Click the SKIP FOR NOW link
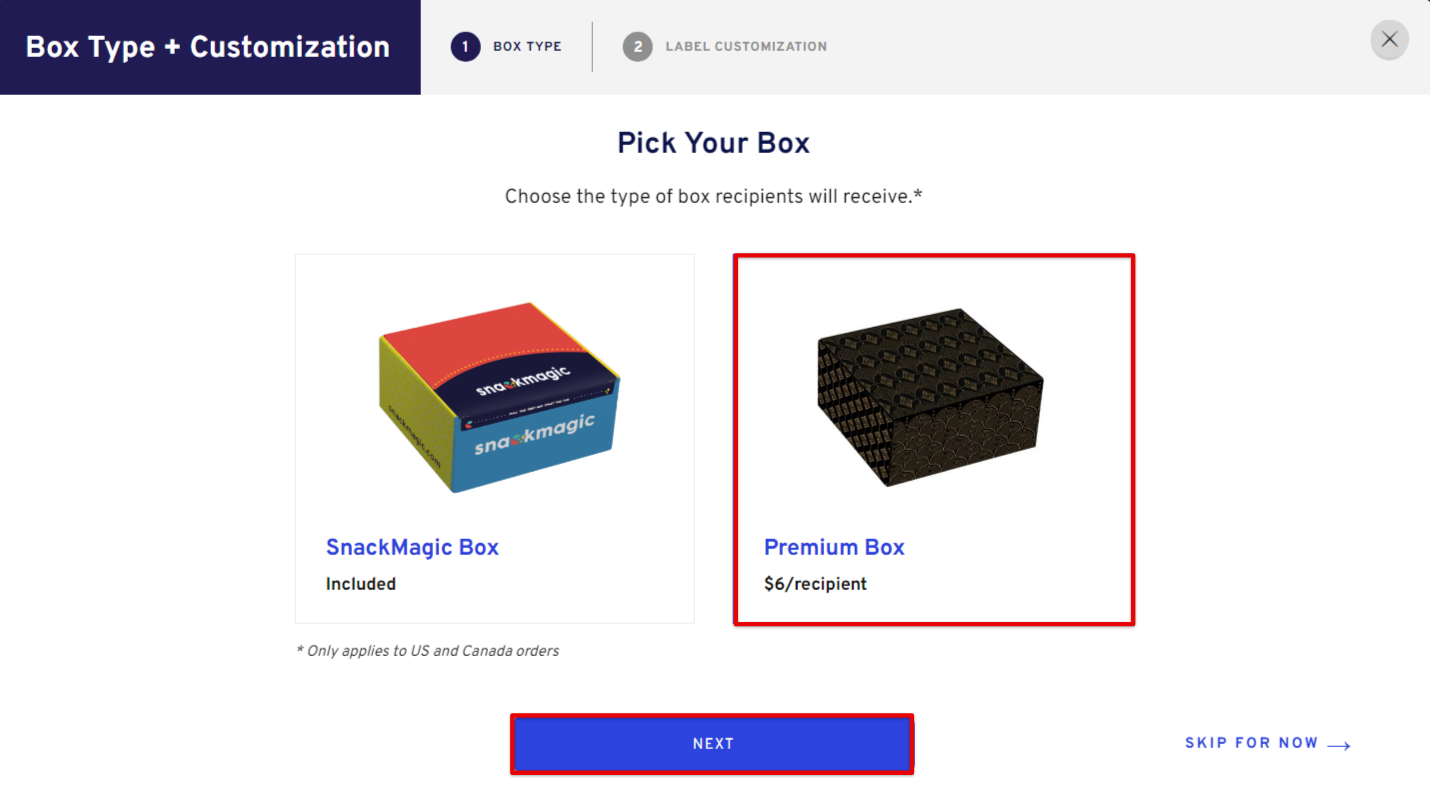1430x798 pixels. point(1251,743)
